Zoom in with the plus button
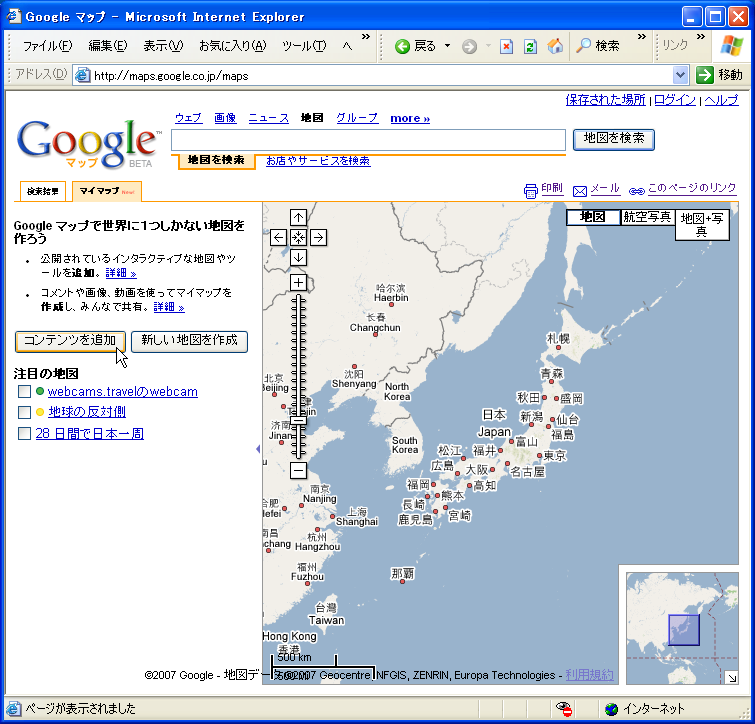This screenshot has height=724, width=755. [x=298, y=283]
